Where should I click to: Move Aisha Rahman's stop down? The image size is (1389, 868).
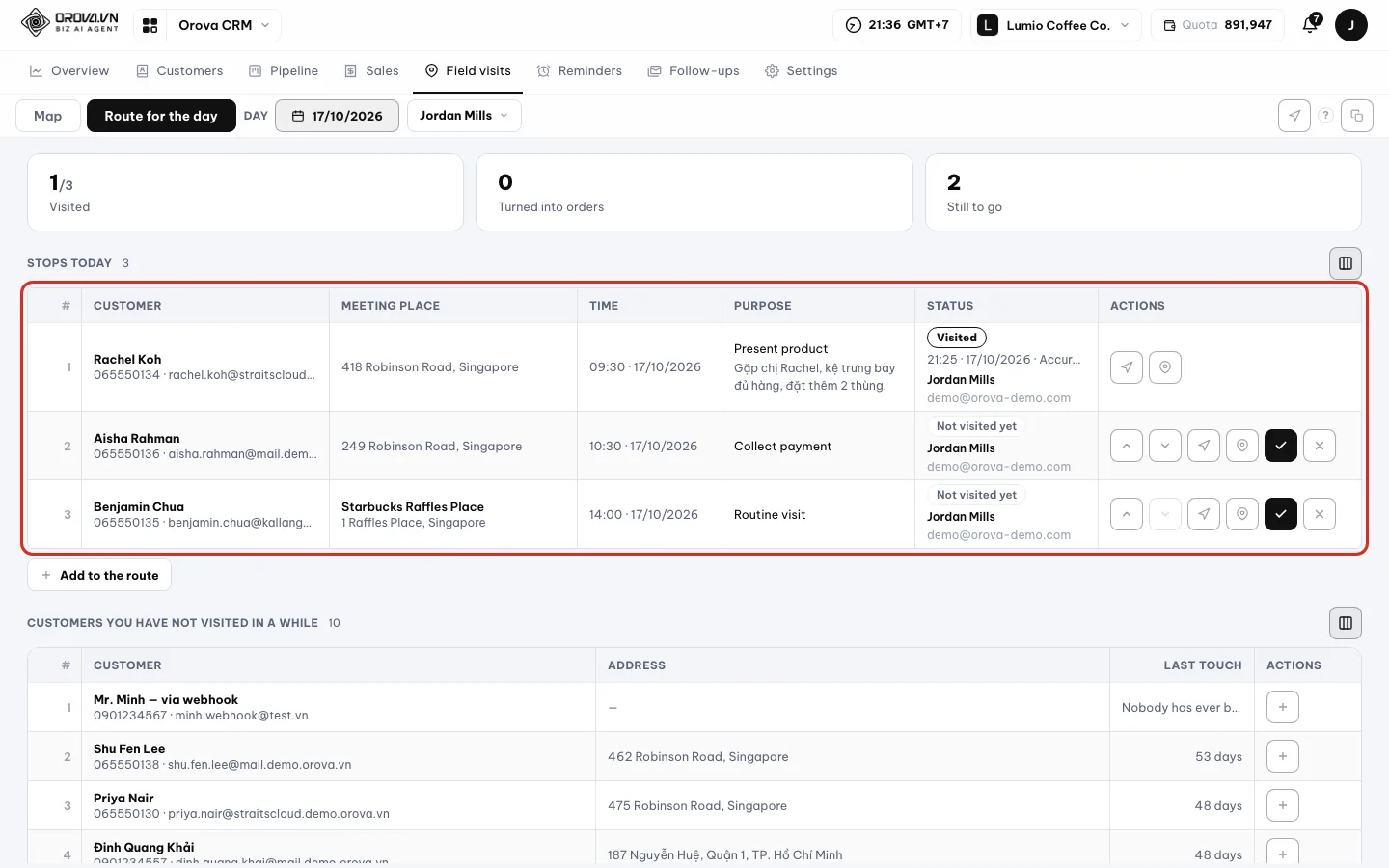coord(1165,446)
